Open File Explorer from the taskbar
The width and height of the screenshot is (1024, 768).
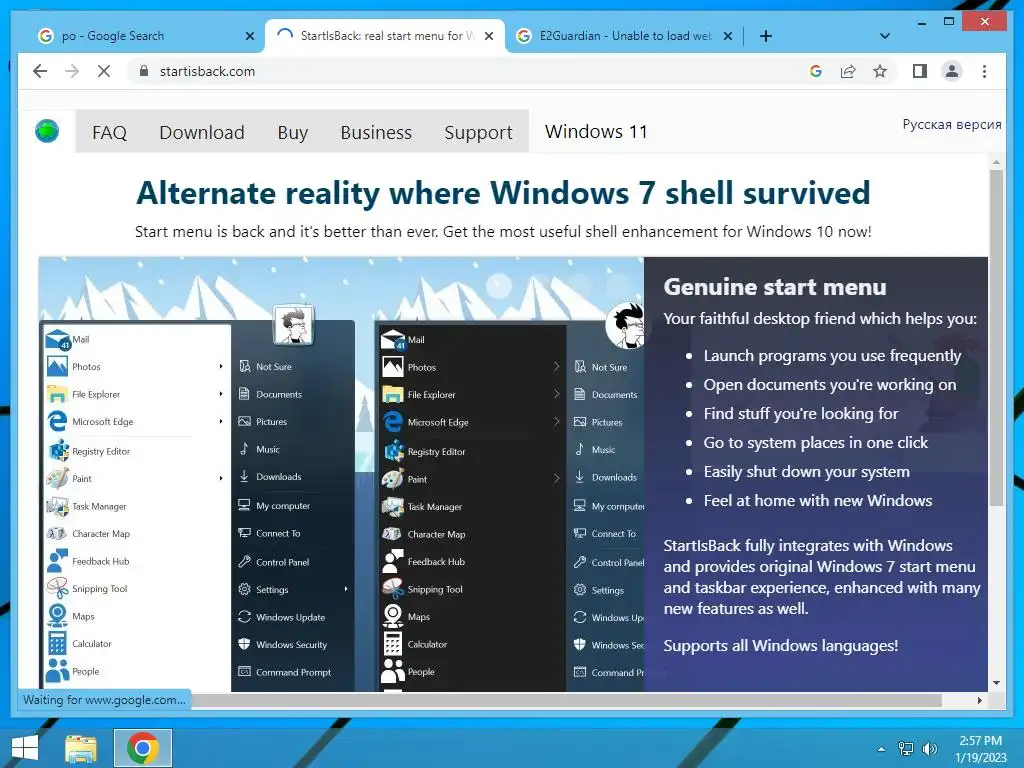[81, 748]
